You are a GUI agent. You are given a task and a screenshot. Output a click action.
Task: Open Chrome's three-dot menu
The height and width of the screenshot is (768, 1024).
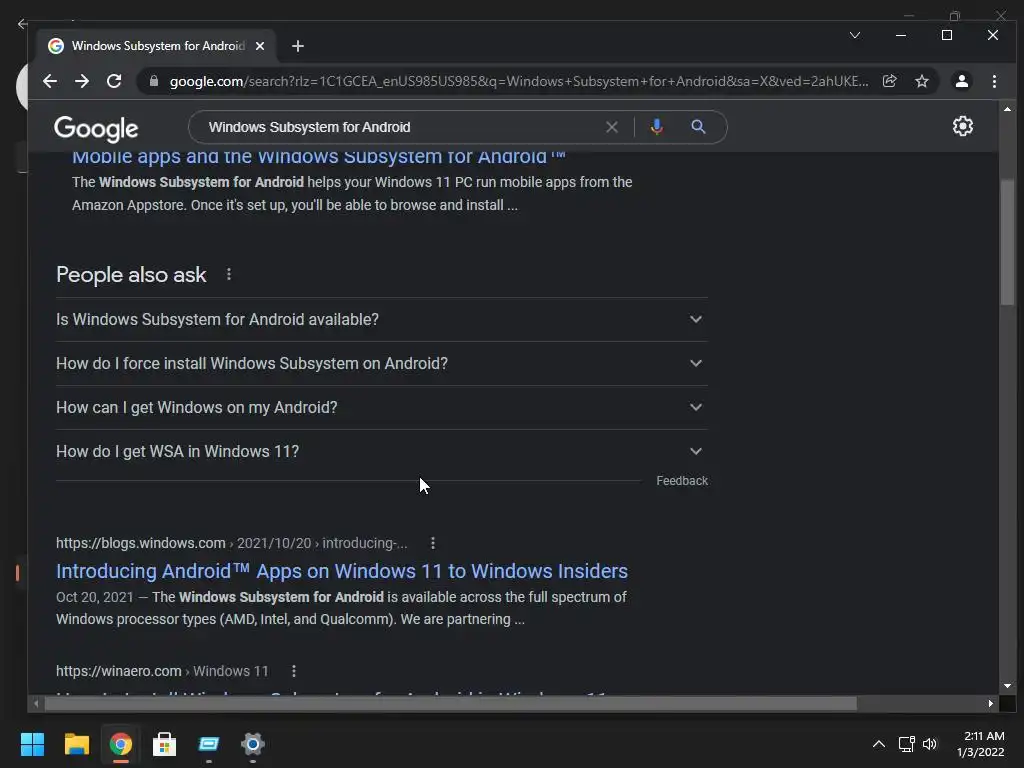pyautogui.click(x=994, y=81)
